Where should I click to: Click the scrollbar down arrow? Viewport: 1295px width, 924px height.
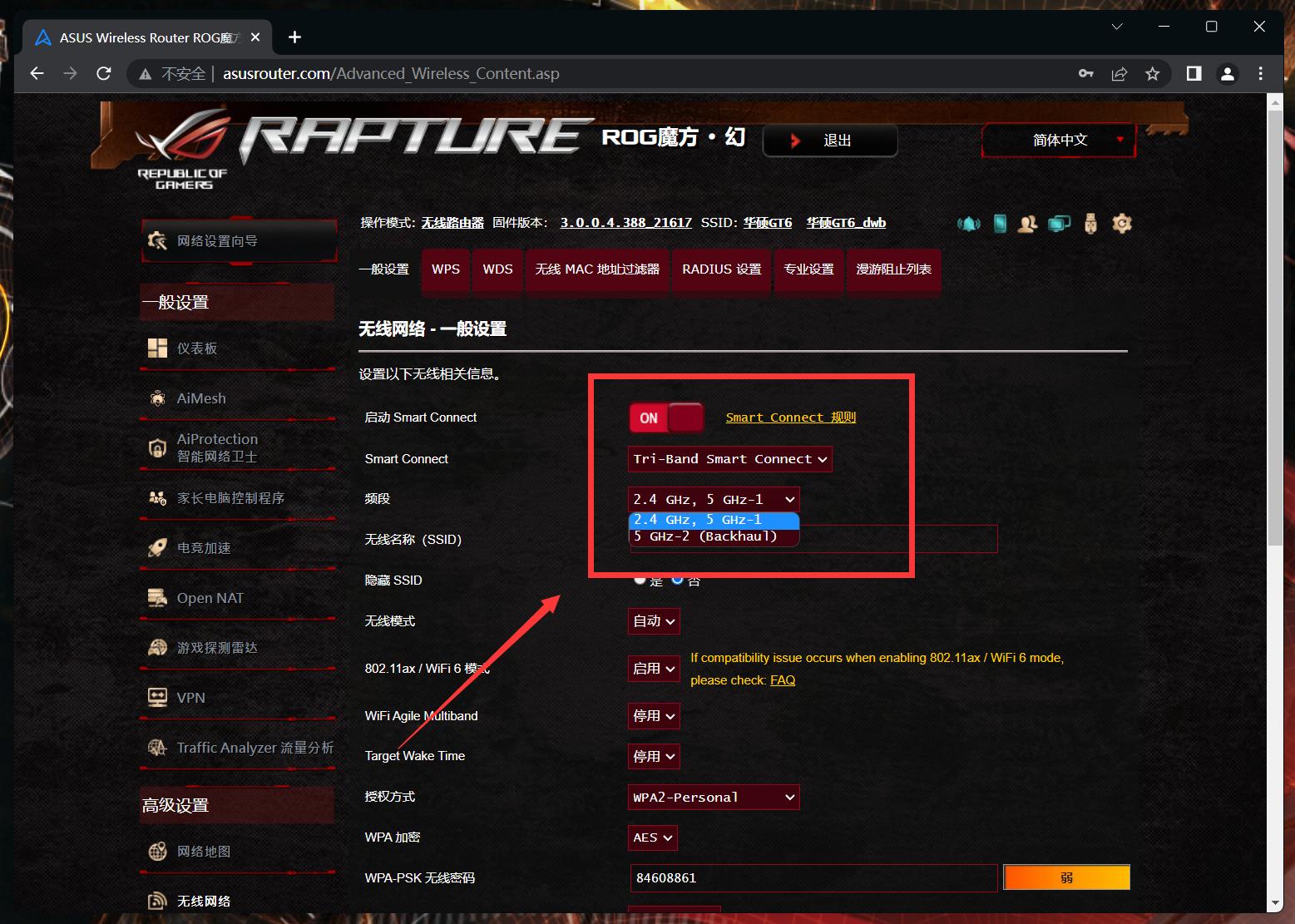[1275, 903]
